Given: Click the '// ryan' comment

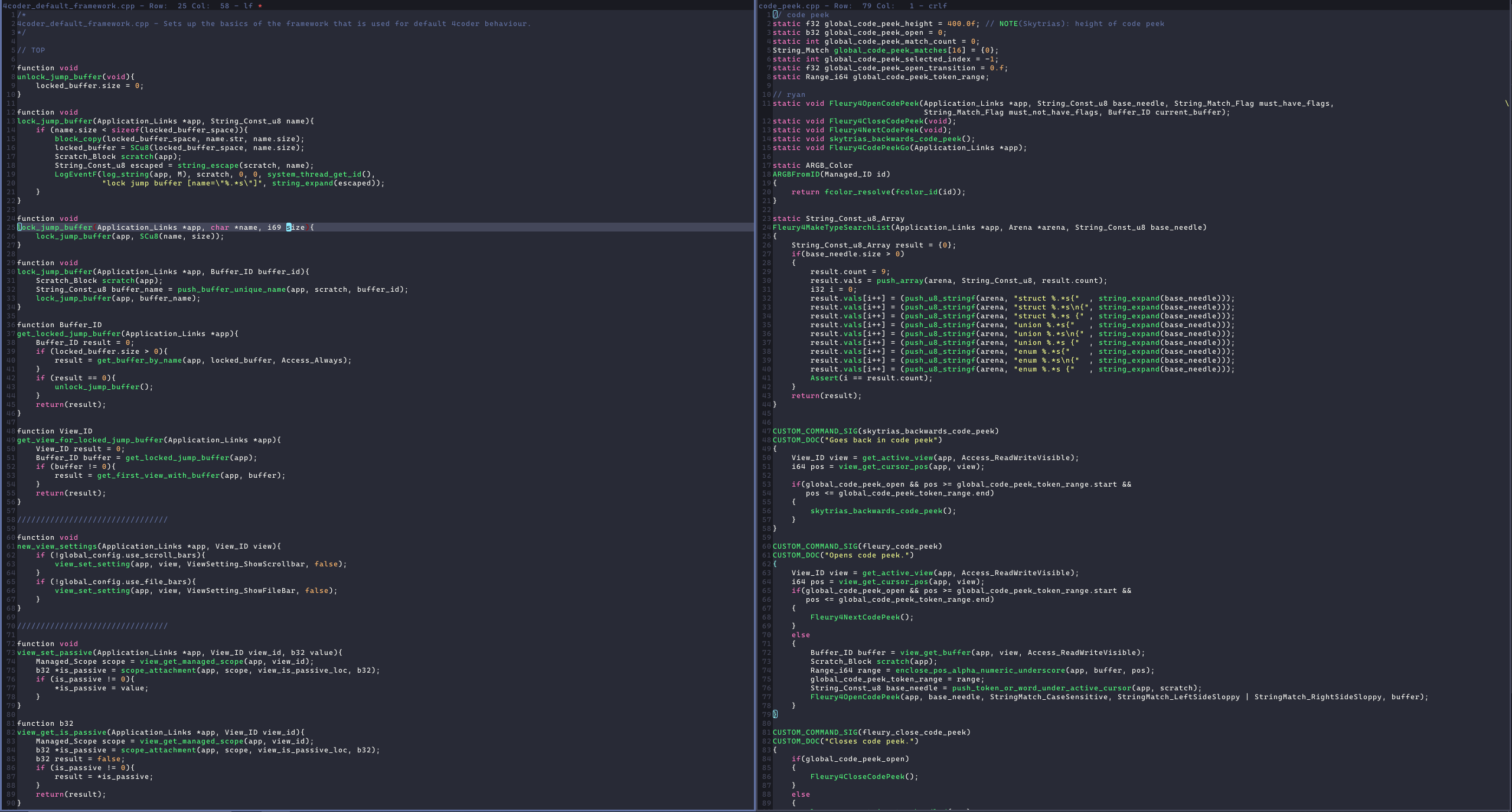Looking at the screenshot, I should [789, 94].
